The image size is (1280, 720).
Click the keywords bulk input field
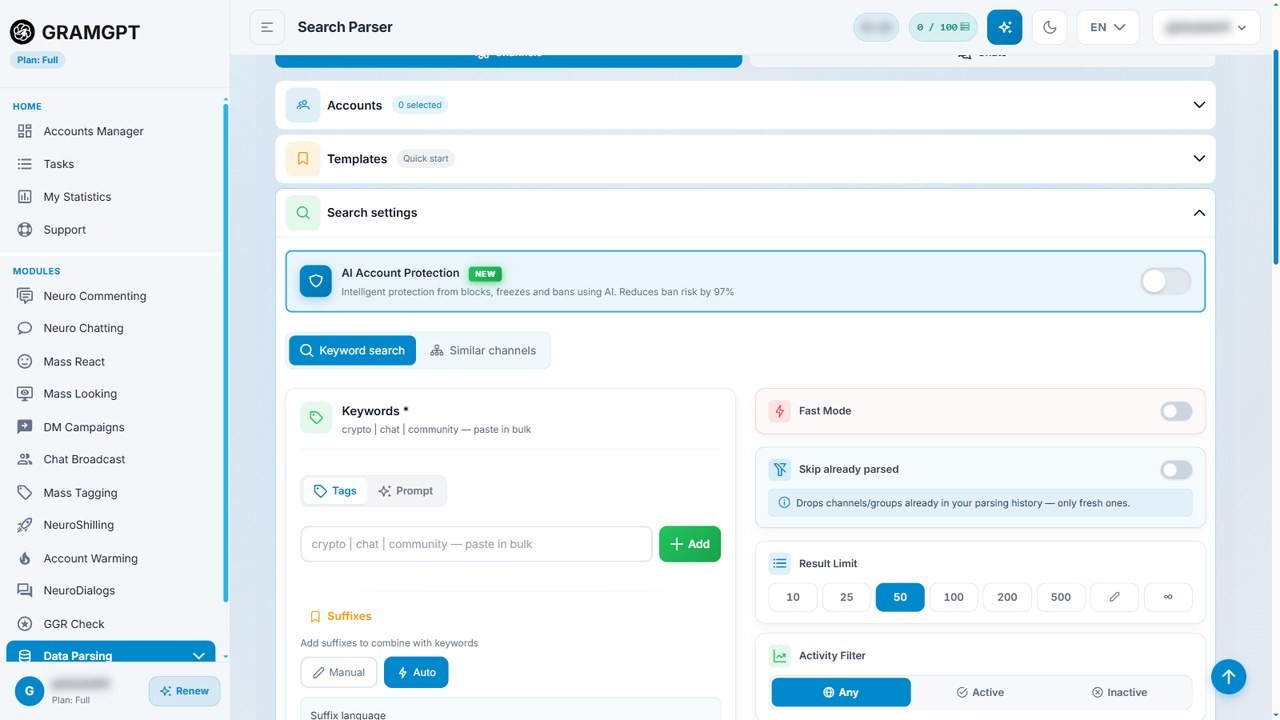click(x=476, y=544)
